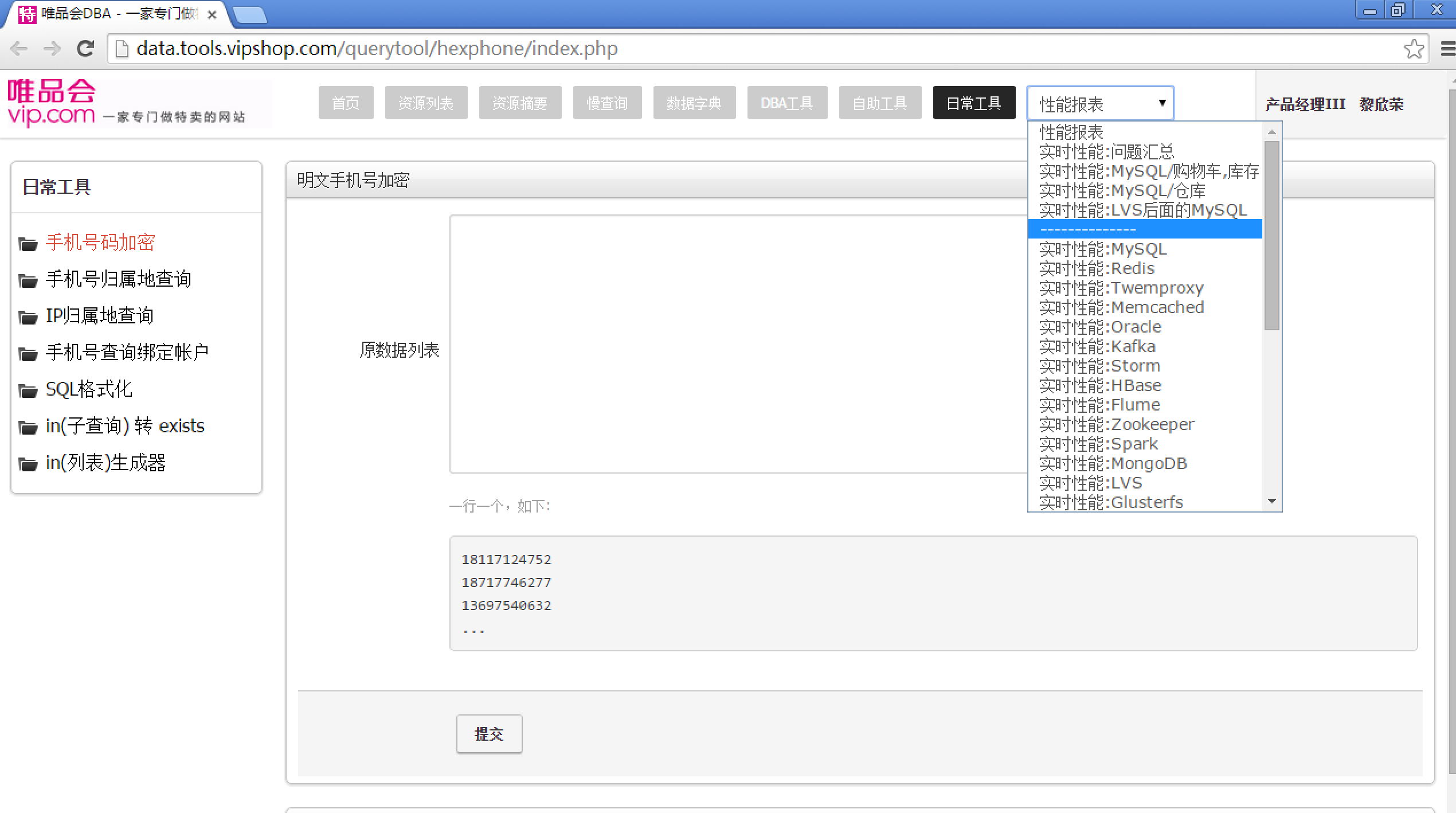The height and width of the screenshot is (813, 1456).
Task: Choose 实时性能:MySQL/仓库 from the list
Action: point(1145,190)
